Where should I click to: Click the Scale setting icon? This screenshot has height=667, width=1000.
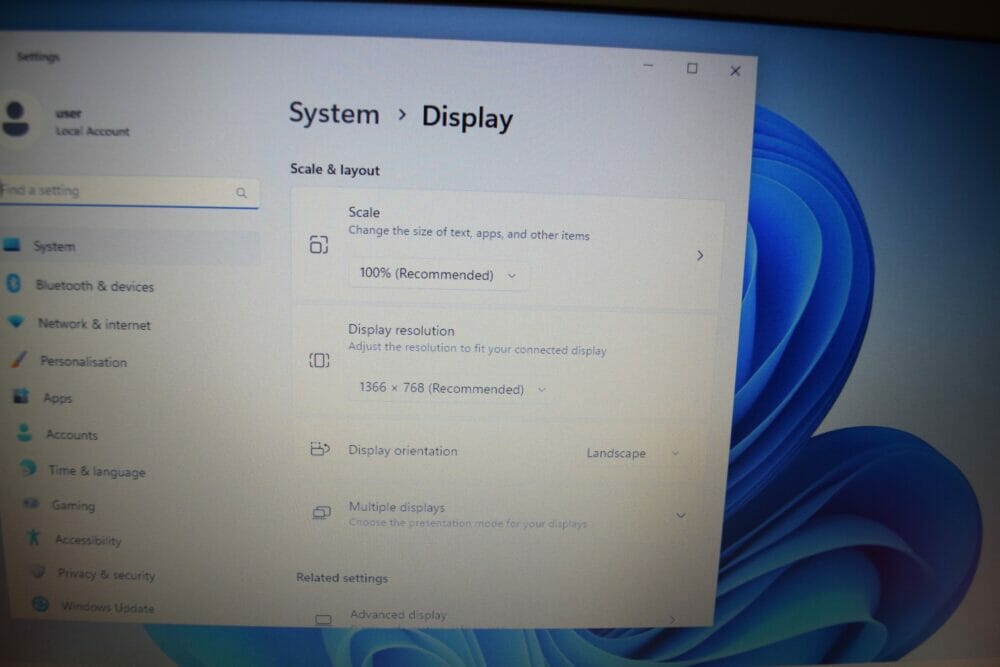coord(319,244)
